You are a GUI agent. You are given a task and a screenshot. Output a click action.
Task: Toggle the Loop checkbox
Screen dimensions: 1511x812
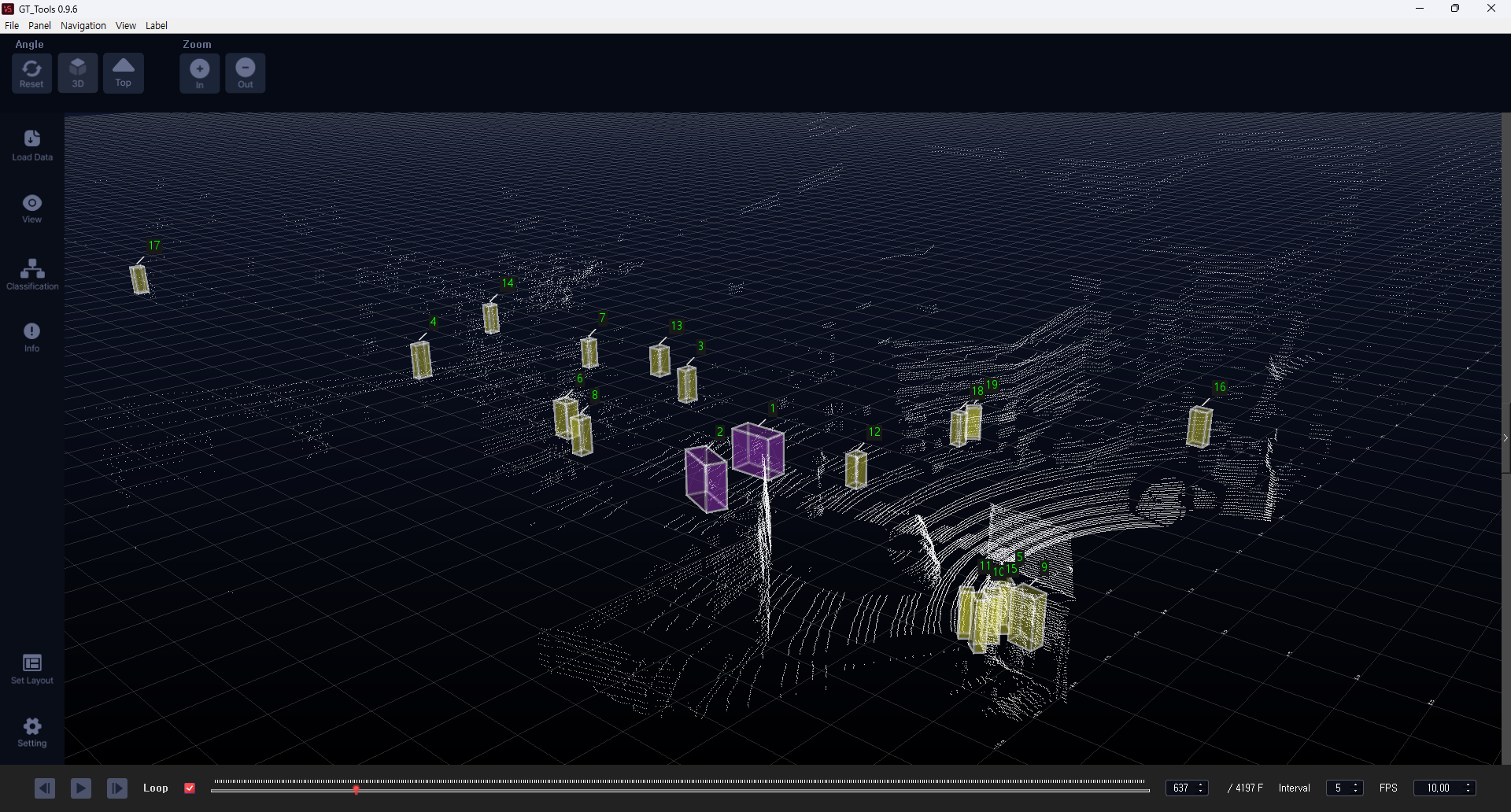190,788
